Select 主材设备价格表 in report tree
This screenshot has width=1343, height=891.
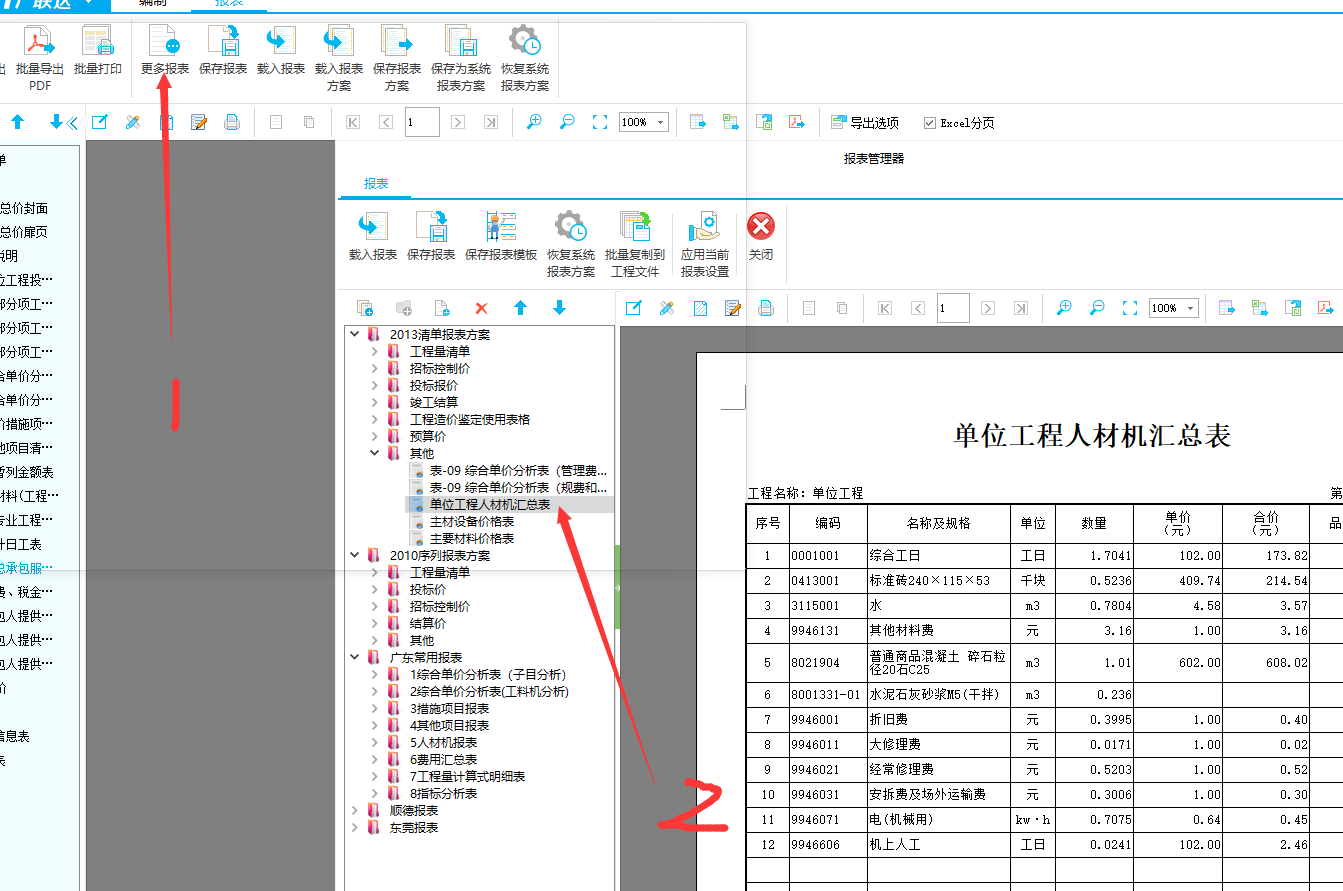472,521
